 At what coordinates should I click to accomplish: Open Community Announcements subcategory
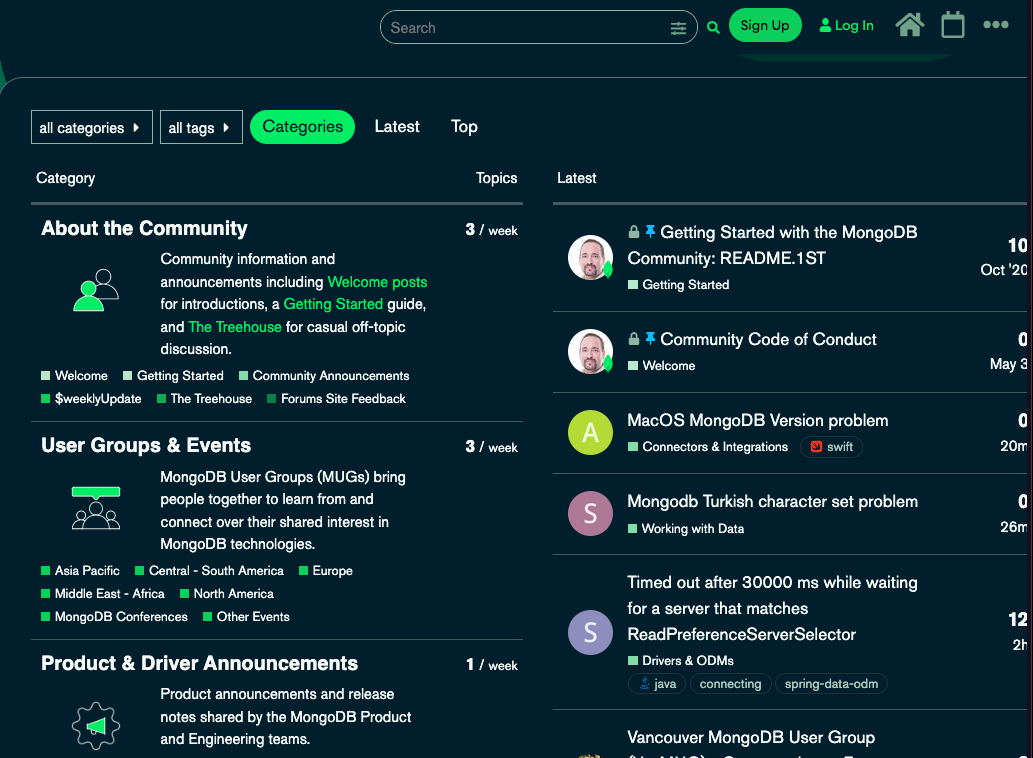coord(324,376)
